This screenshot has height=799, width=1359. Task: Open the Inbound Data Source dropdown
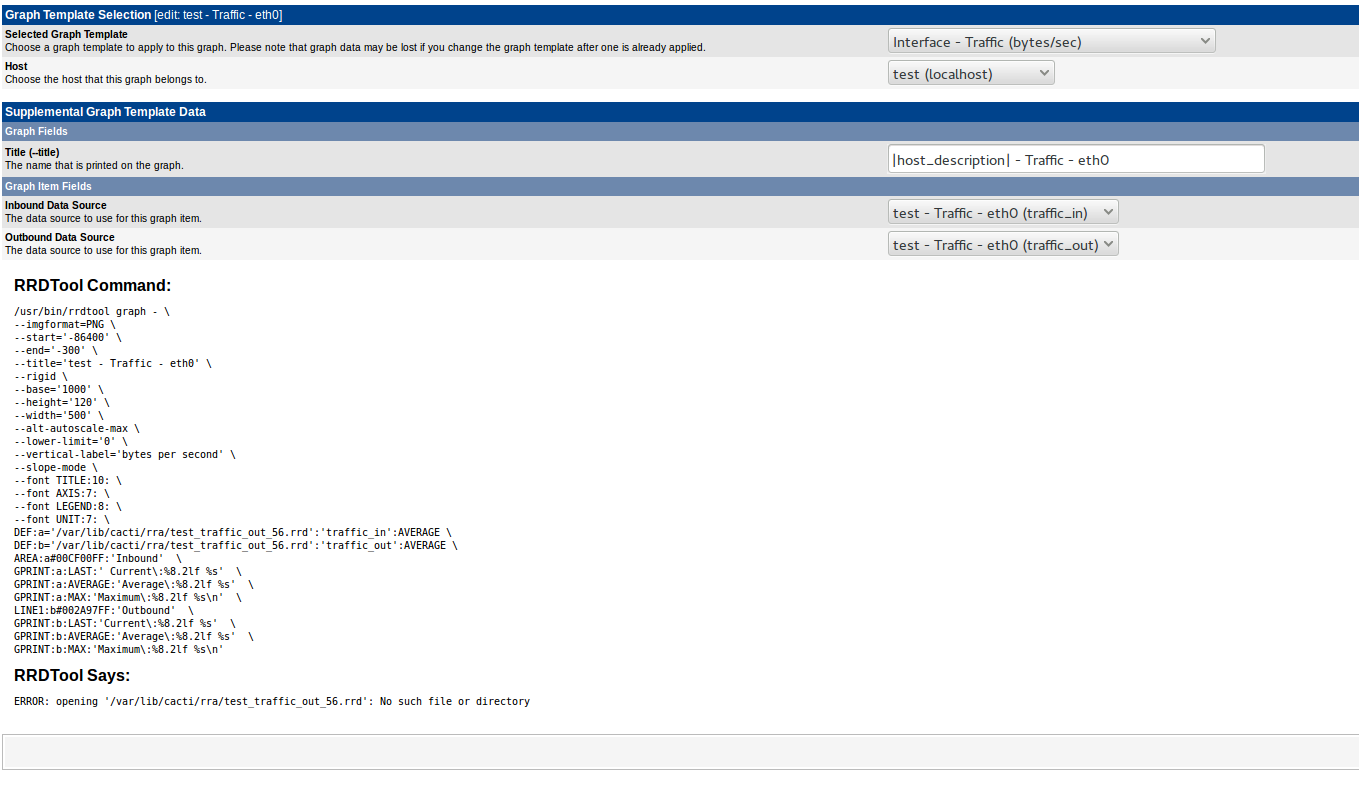point(1003,212)
